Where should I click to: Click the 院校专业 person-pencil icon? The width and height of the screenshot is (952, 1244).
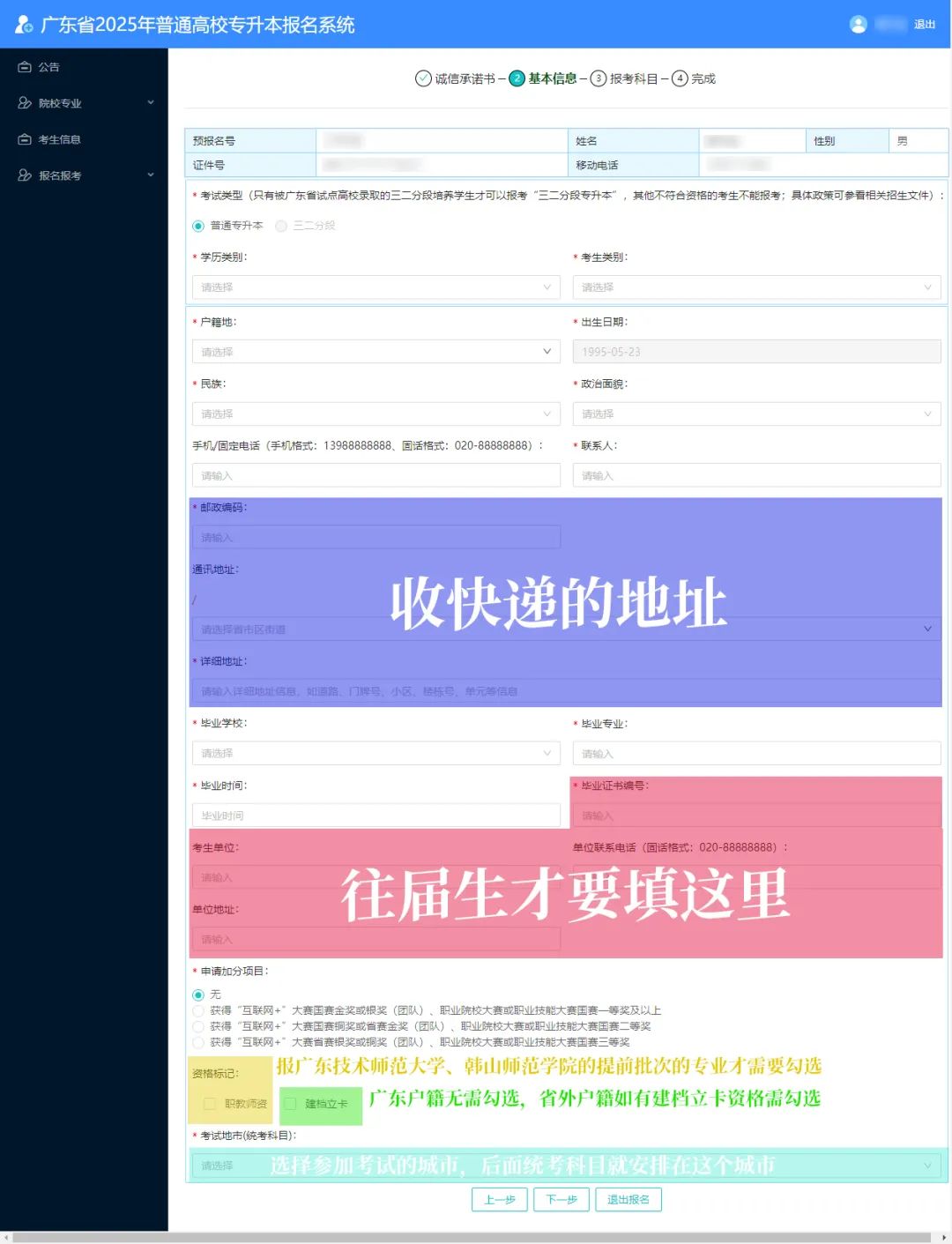(x=26, y=102)
